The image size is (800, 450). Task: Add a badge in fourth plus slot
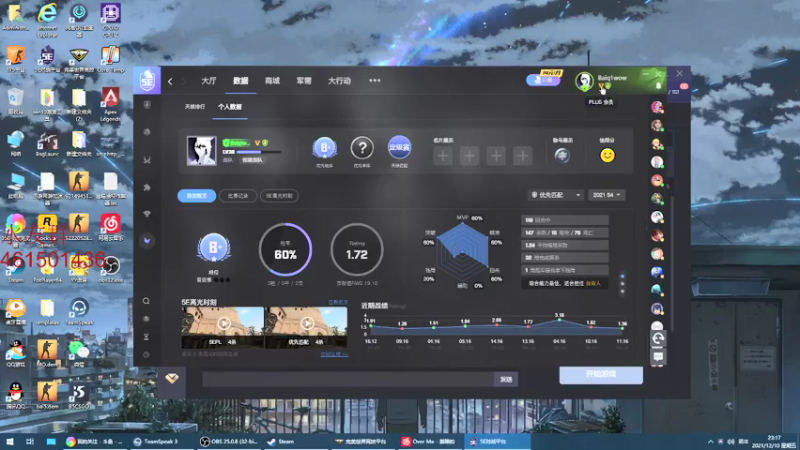point(522,156)
